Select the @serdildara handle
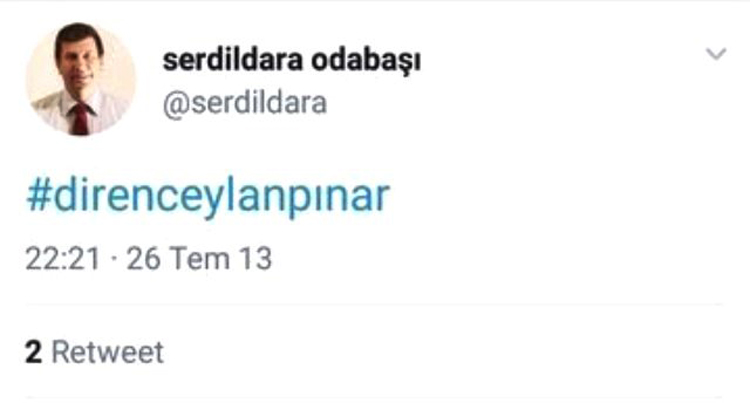 point(245,103)
